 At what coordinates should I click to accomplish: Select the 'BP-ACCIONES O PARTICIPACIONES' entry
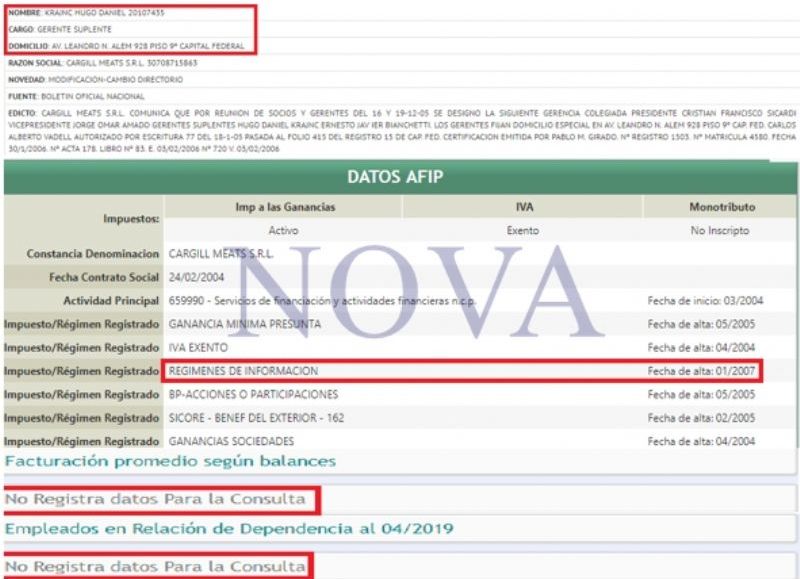click(x=253, y=394)
